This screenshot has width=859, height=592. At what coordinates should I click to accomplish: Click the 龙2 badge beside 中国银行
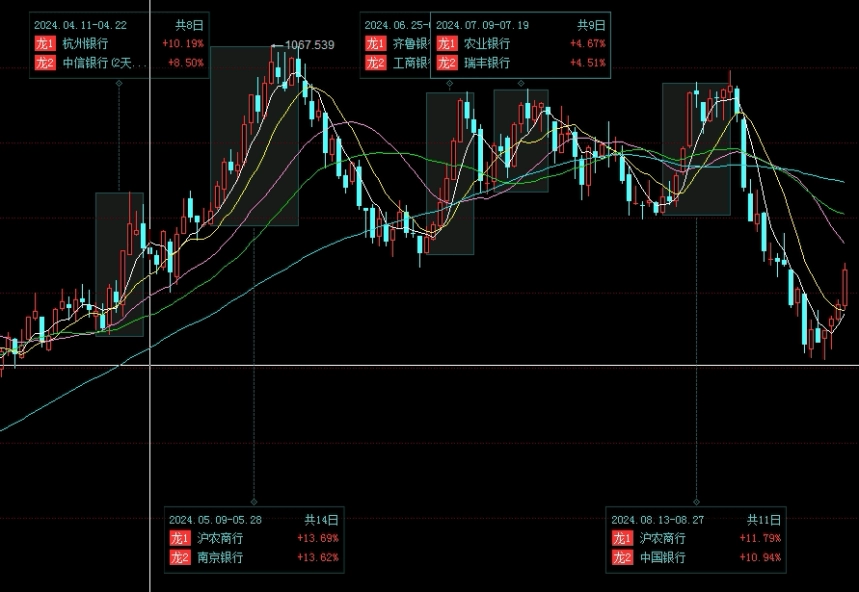622,557
